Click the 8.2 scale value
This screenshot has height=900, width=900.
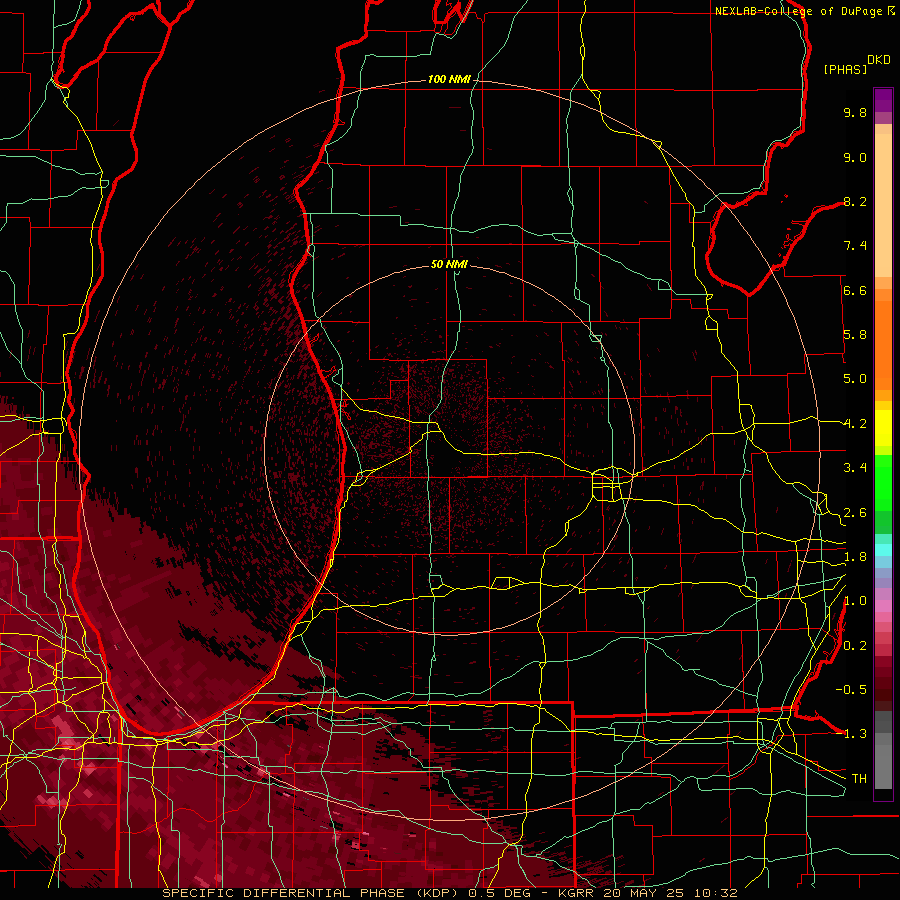click(855, 201)
